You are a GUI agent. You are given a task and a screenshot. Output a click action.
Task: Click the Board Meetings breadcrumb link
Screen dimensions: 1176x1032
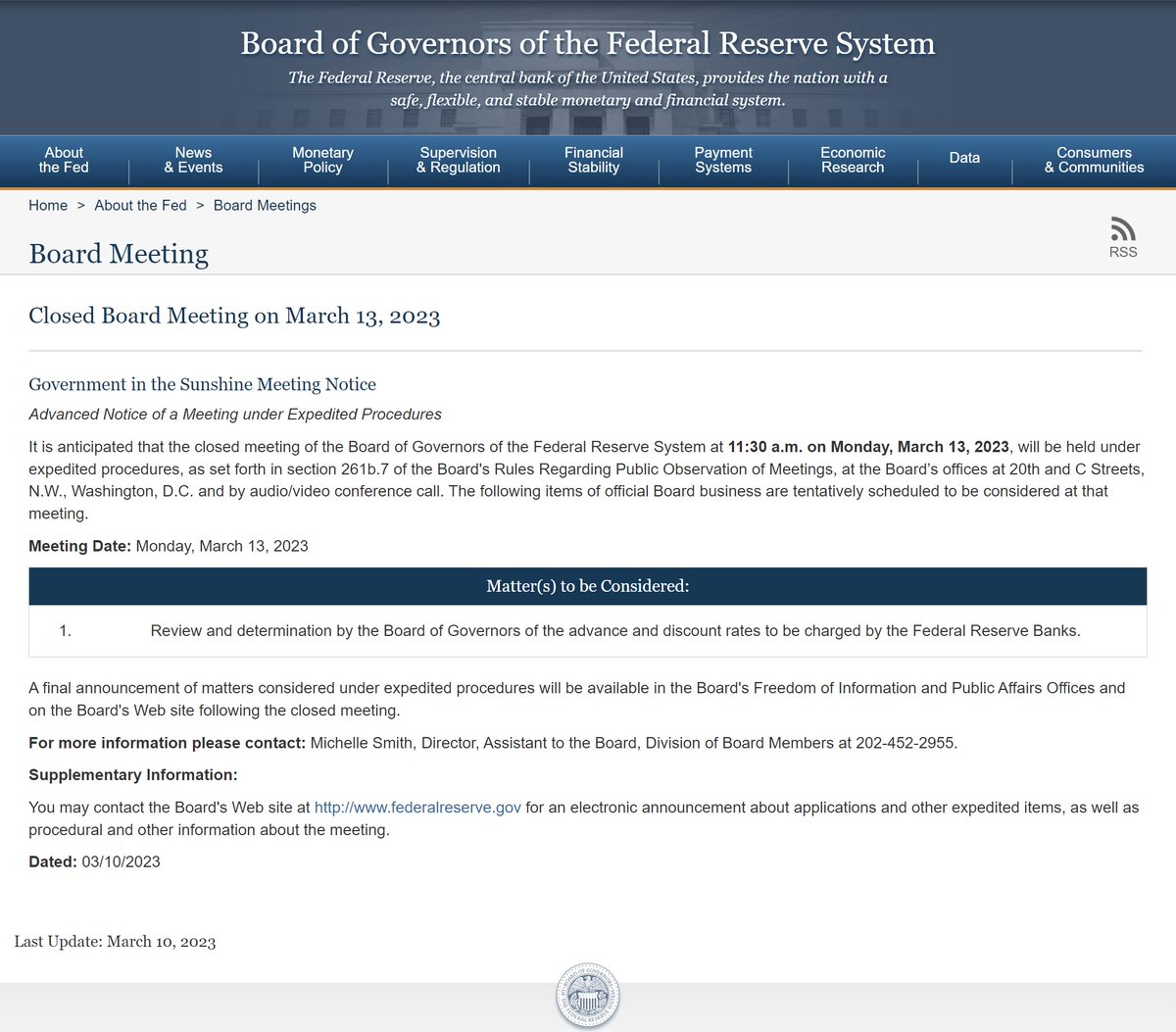coord(265,205)
